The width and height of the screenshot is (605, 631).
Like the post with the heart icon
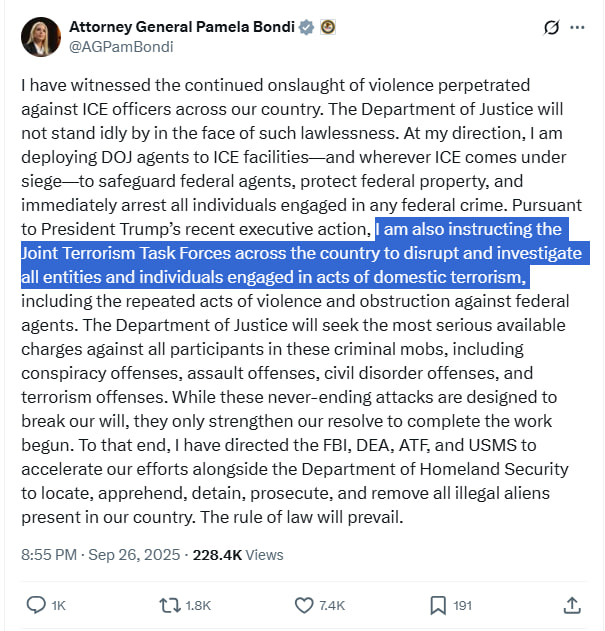pyautogui.click(x=304, y=605)
